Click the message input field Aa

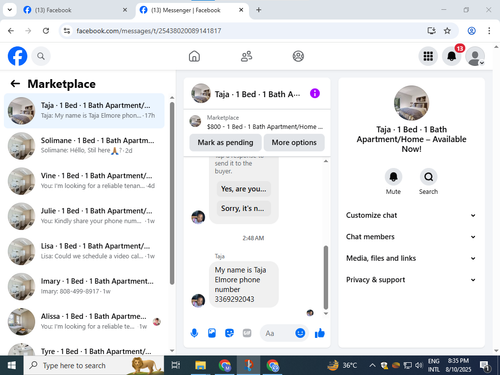pos(277,333)
